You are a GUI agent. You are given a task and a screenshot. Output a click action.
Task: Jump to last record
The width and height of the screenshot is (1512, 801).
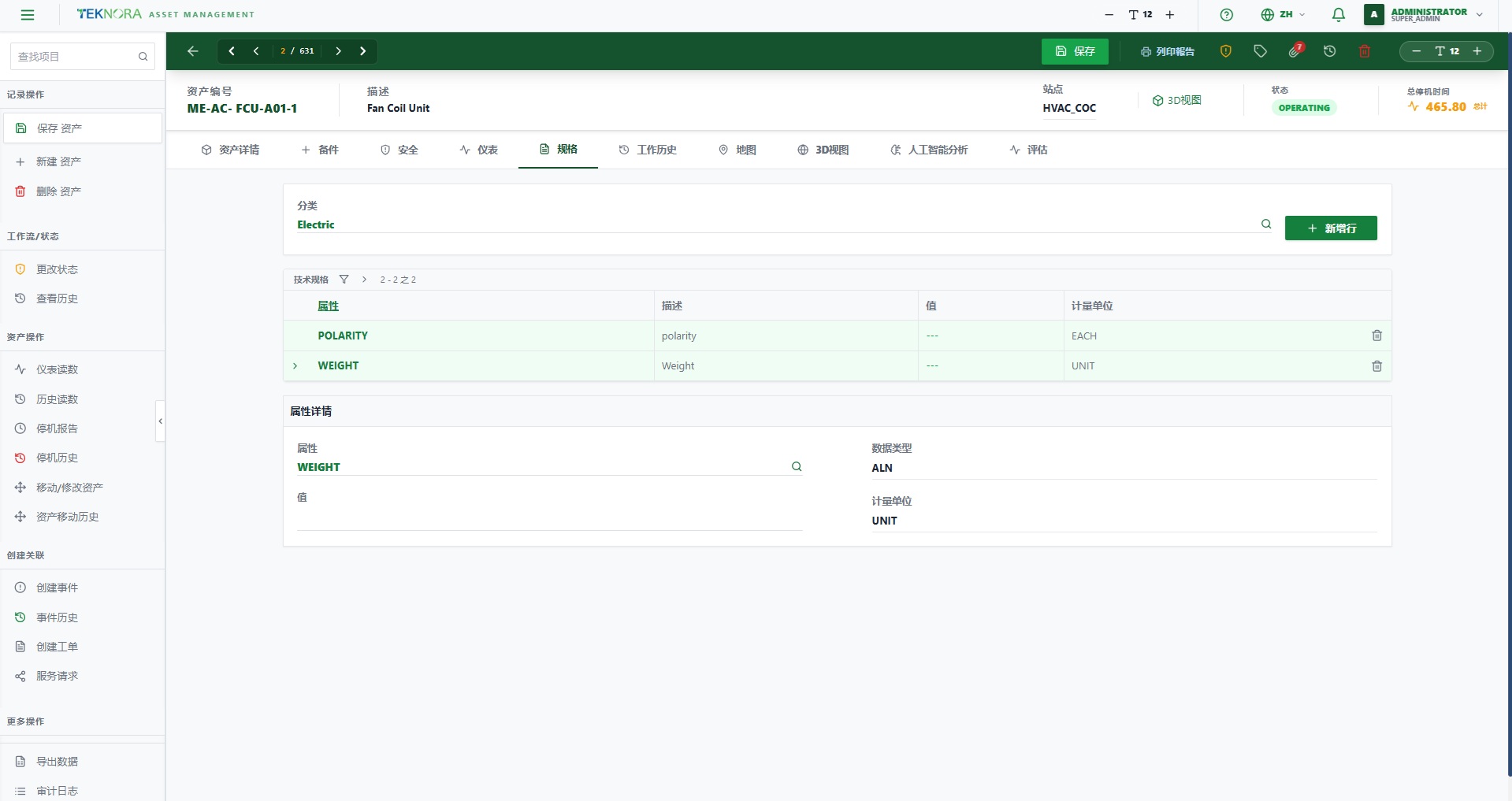pos(363,51)
